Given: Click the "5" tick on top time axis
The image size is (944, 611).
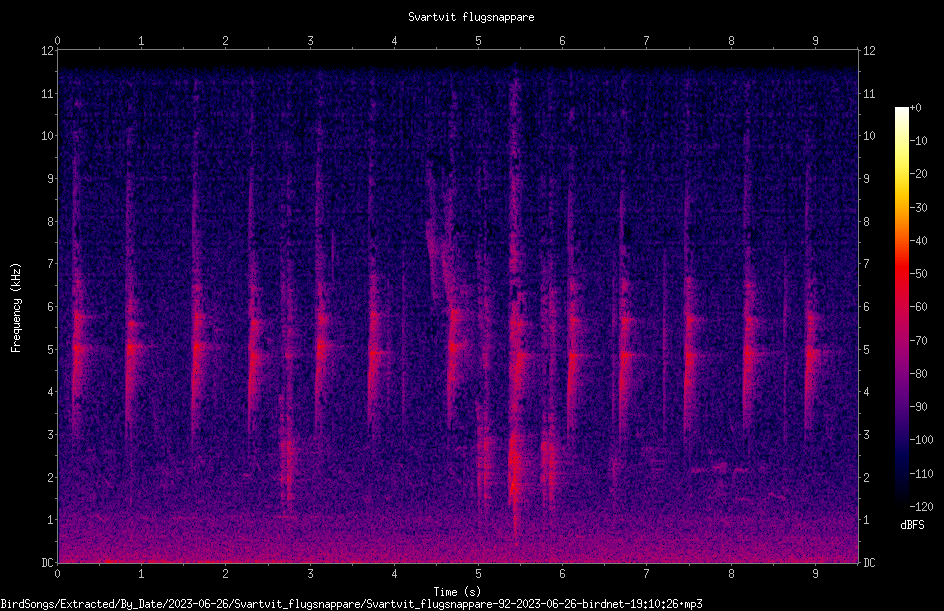Looking at the screenshot, I should click(479, 41).
